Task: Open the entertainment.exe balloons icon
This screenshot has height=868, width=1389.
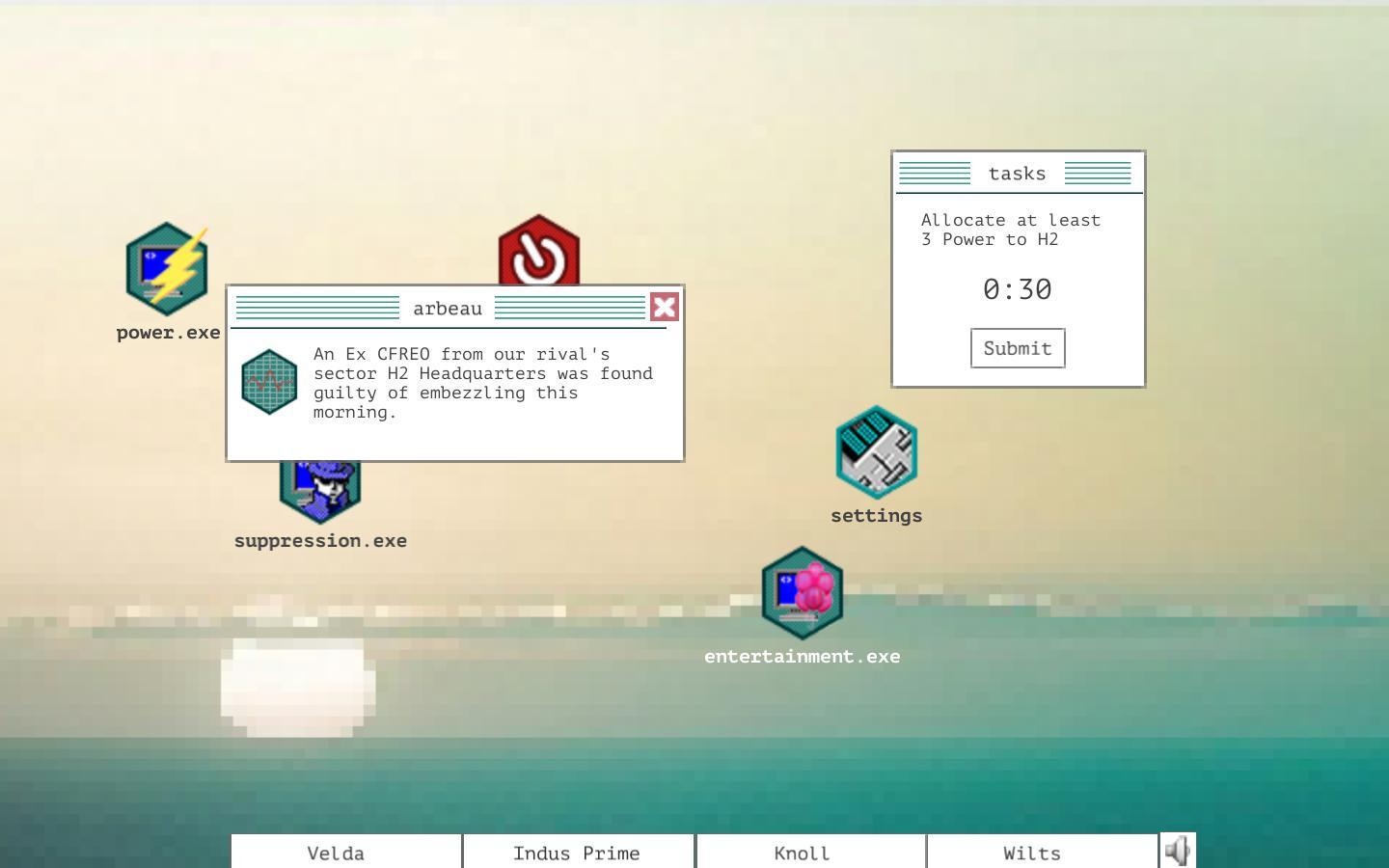Action: [803, 593]
